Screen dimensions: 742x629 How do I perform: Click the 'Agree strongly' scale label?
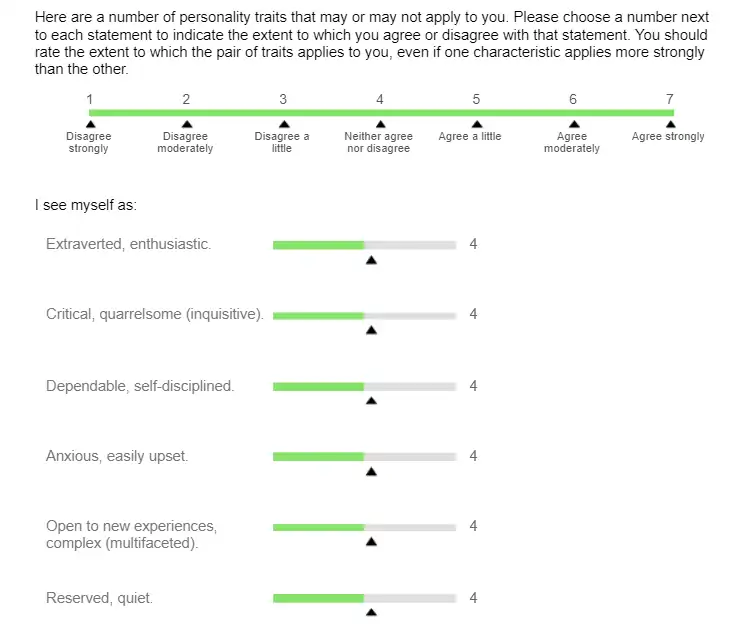pos(668,137)
